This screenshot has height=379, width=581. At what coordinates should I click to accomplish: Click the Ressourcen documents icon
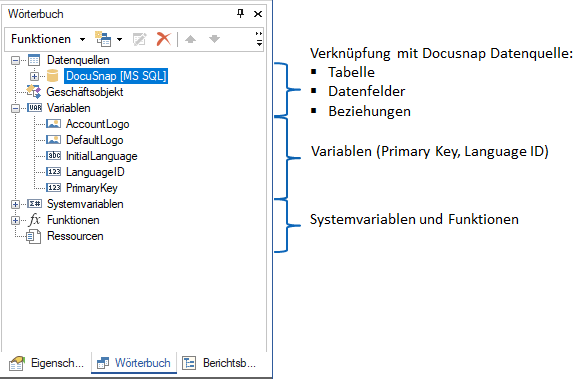pos(34,236)
